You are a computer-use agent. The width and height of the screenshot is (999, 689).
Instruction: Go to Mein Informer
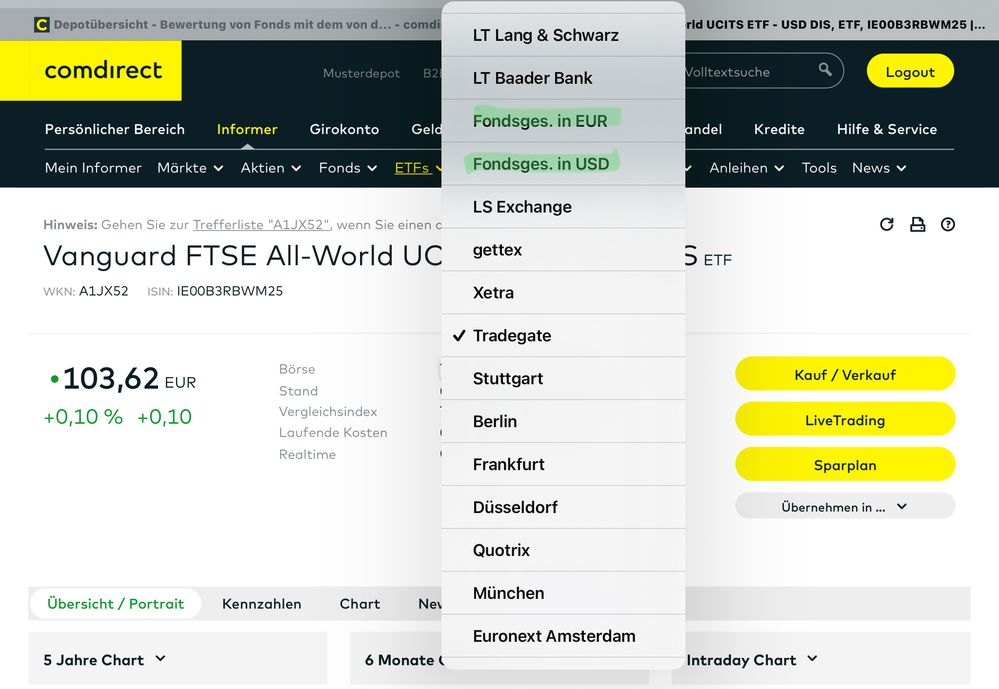(x=93, y=168)
